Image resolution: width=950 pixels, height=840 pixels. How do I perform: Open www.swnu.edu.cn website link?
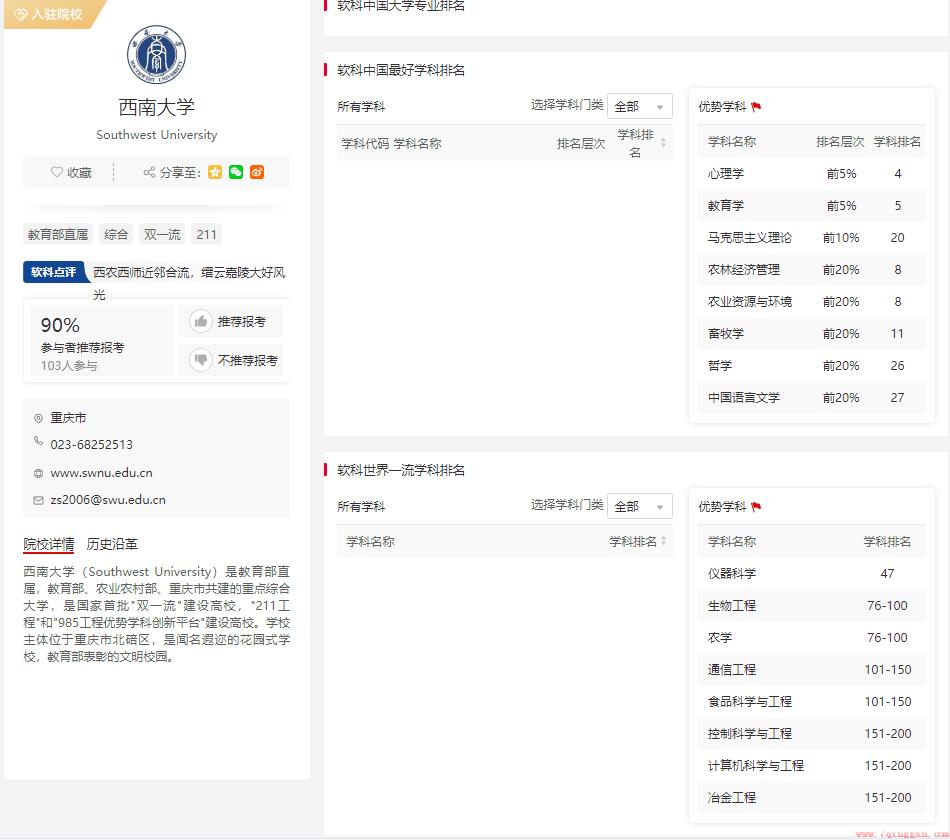pos(101,473)
